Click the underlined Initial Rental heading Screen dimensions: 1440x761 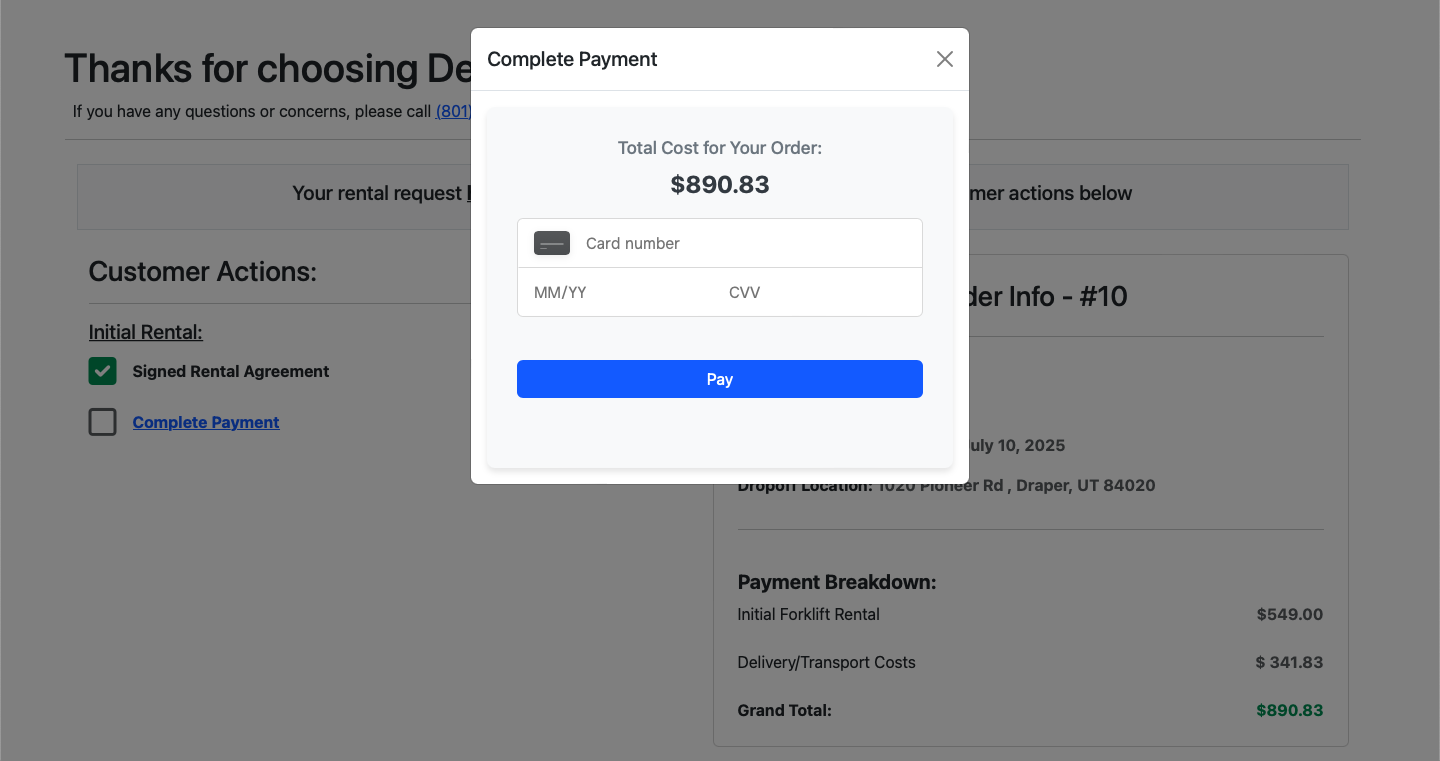point(146,332)
